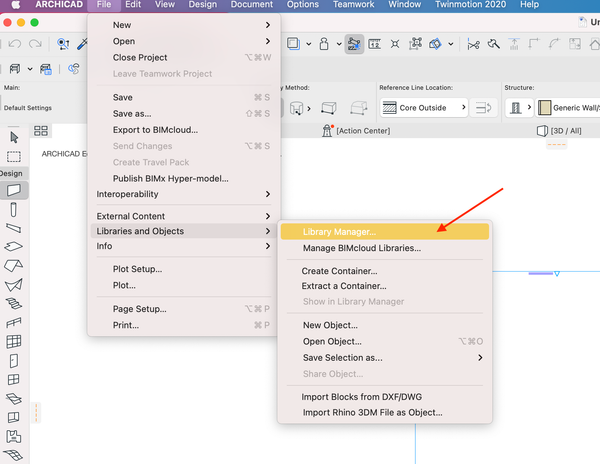Choose the Stair tool
The image size is (600, 464).
[13, 304]
